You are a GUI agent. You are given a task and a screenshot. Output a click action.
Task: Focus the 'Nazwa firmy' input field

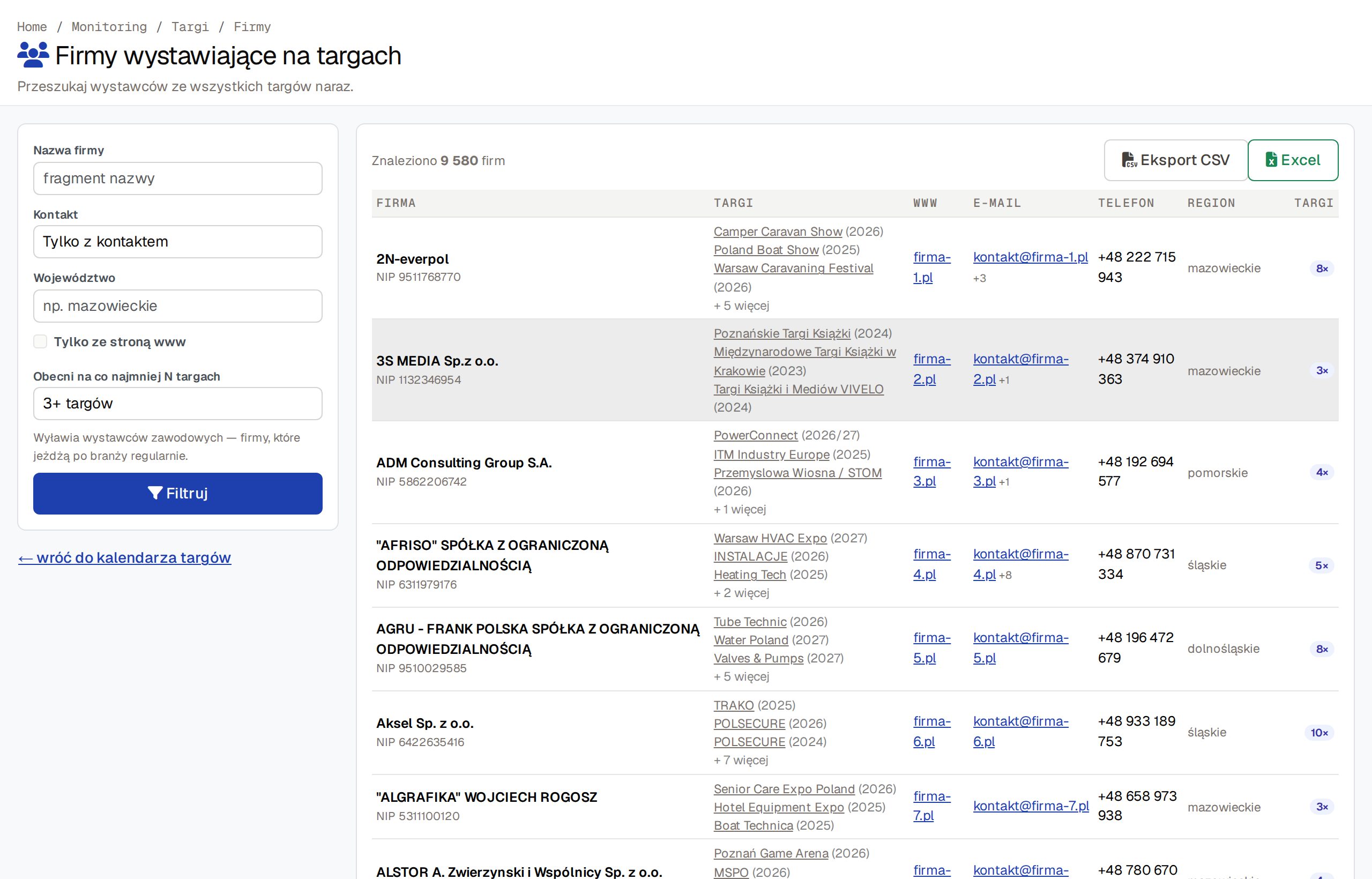pos(177,178)
